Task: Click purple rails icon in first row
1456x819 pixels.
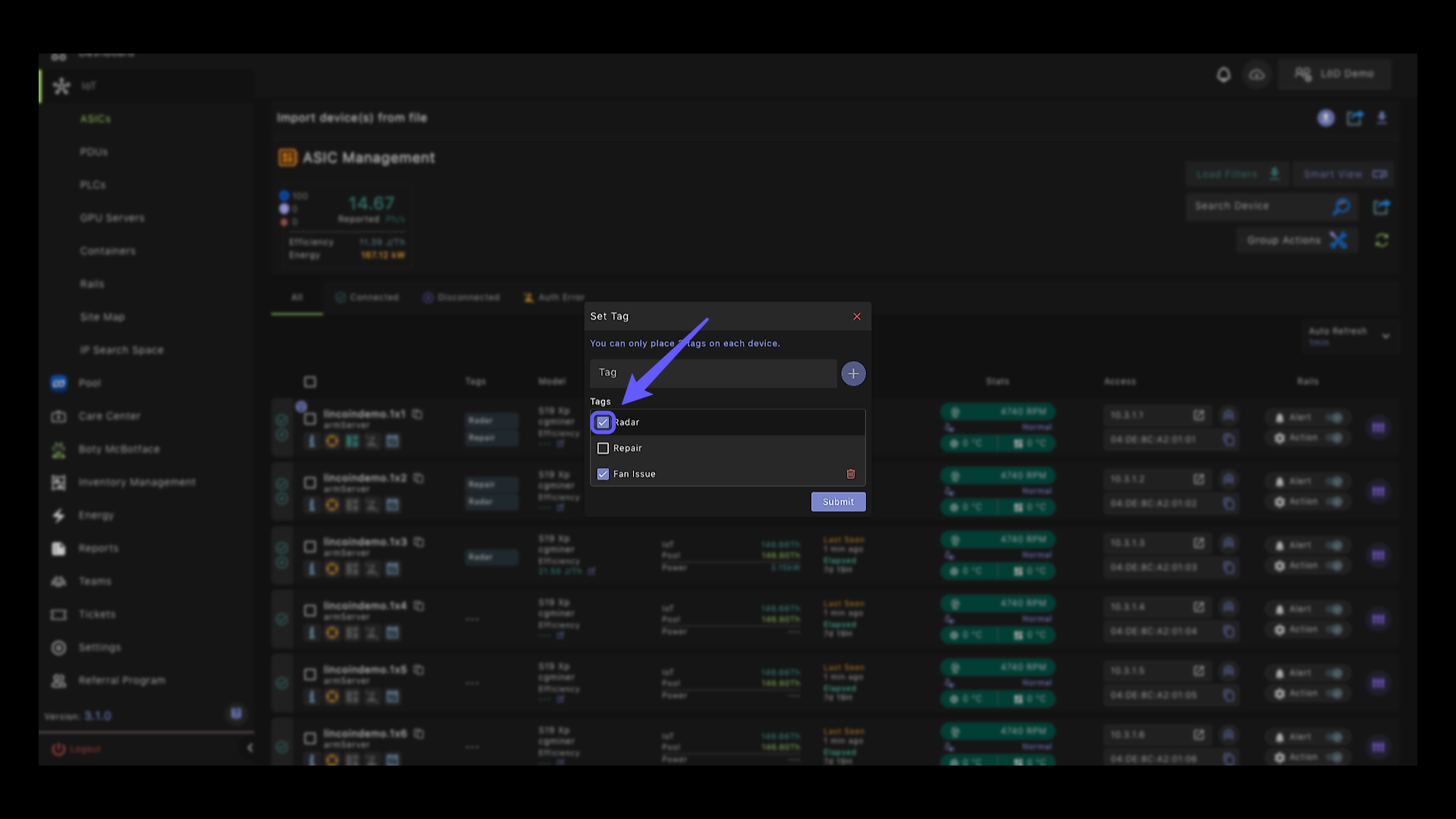Action: pos(1378,428)
